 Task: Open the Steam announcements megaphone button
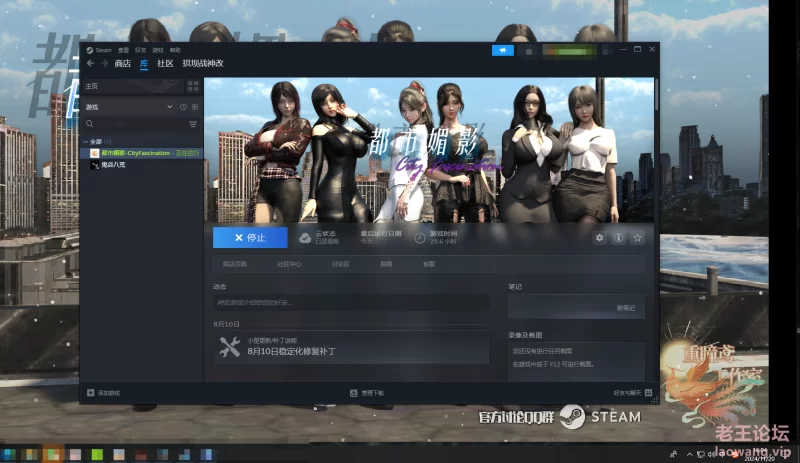503,50
